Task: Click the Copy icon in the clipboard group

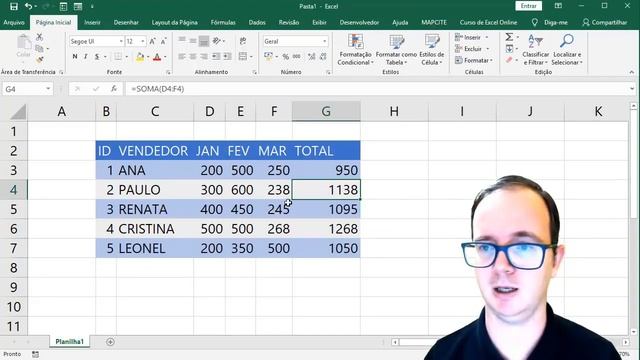Action: (40, 49)
